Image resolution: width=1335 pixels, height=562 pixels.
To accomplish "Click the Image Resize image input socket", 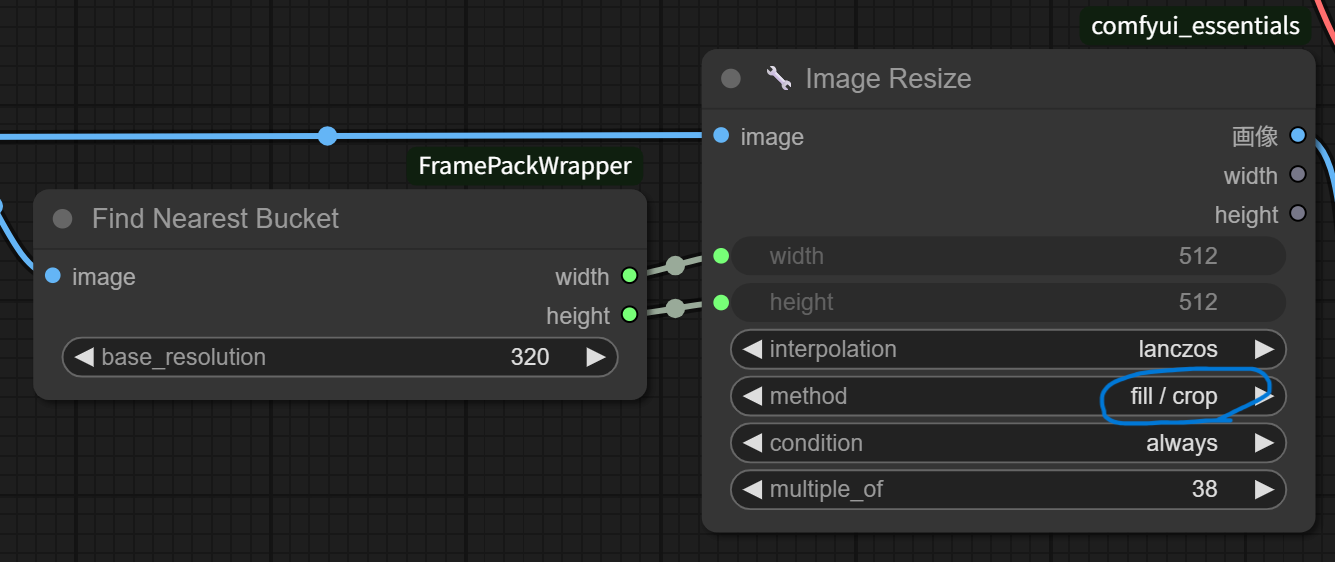I will tap(722, 136).
